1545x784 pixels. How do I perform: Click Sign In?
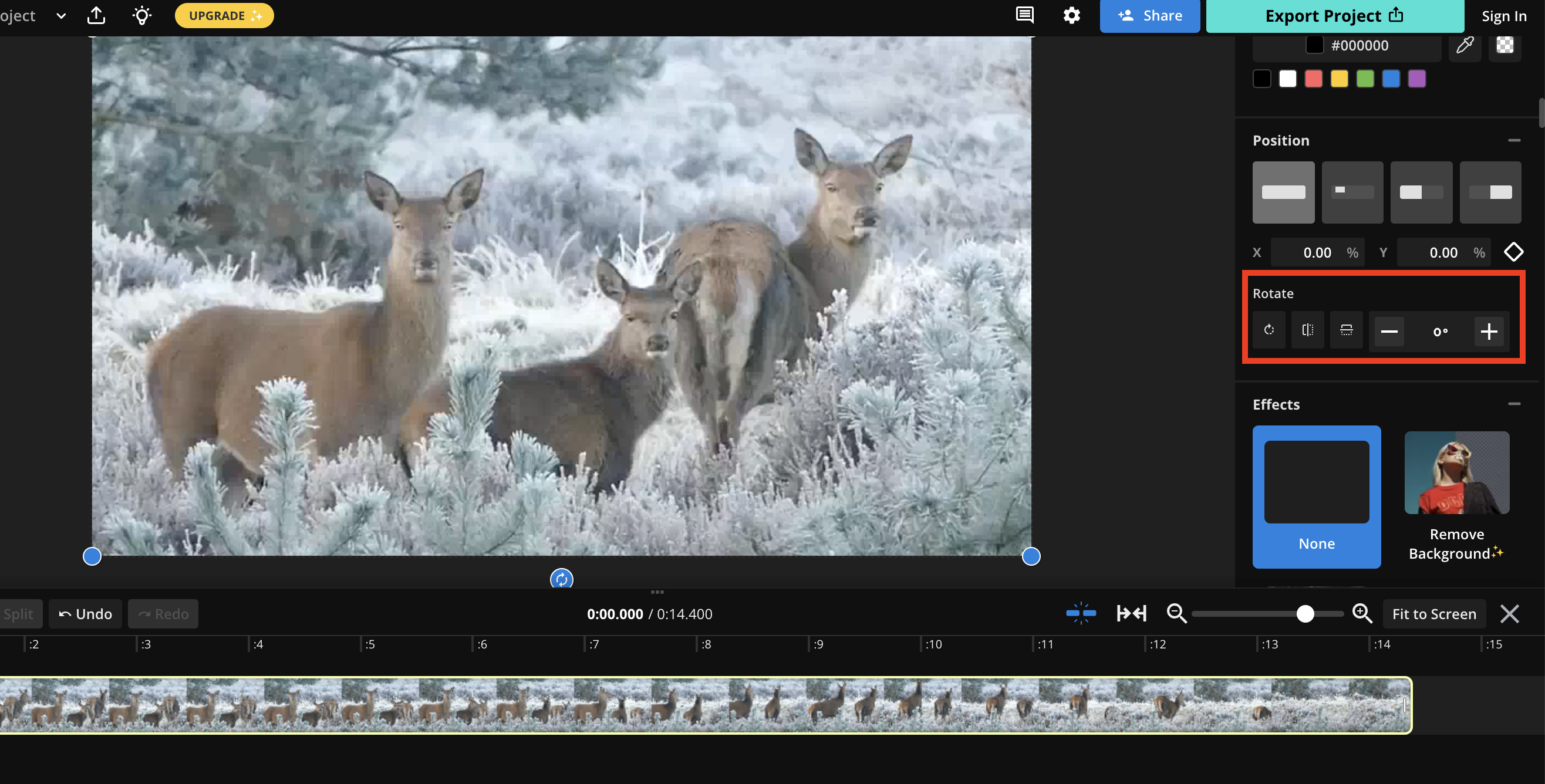click(x=1504, y=16)
